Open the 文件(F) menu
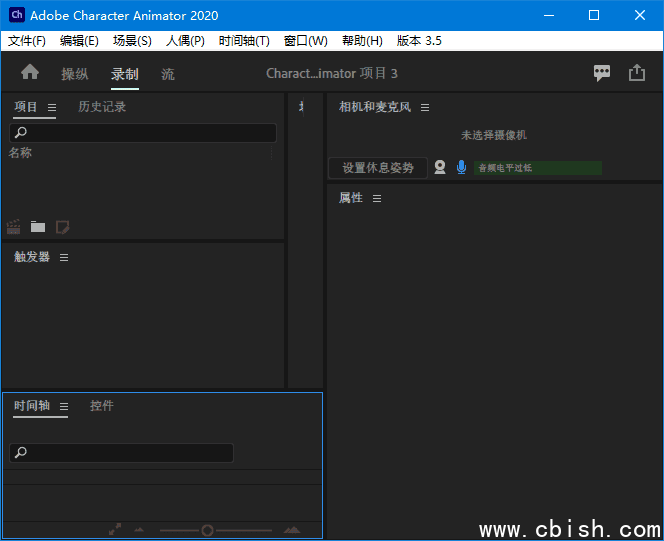 [27, 41]
